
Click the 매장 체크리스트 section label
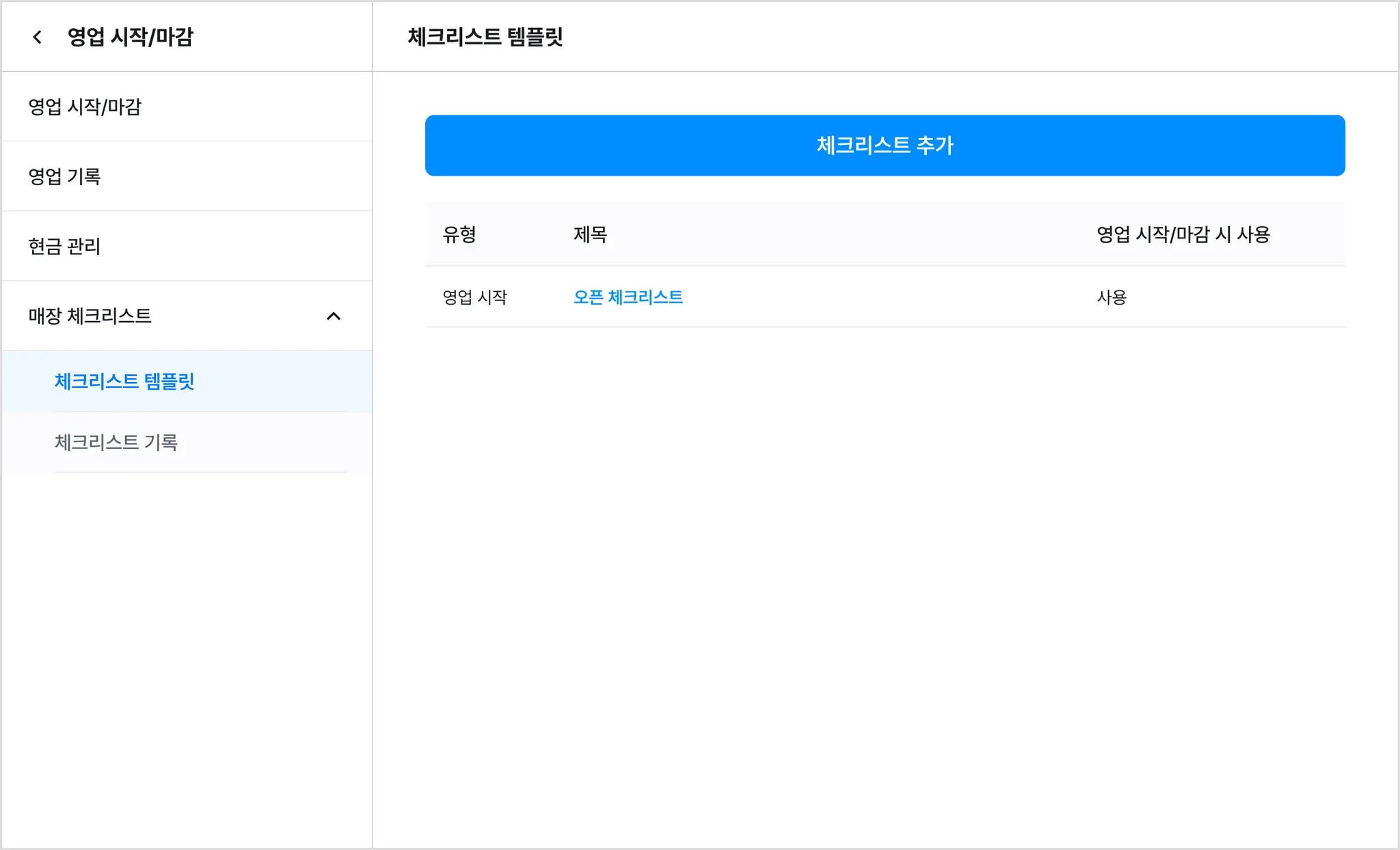tap(90, 316)
